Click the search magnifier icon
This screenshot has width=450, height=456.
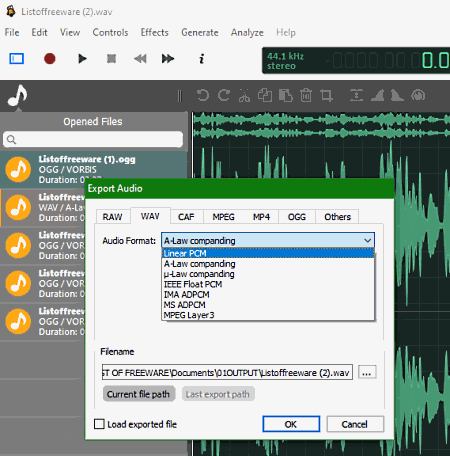[x=11, y=139]
